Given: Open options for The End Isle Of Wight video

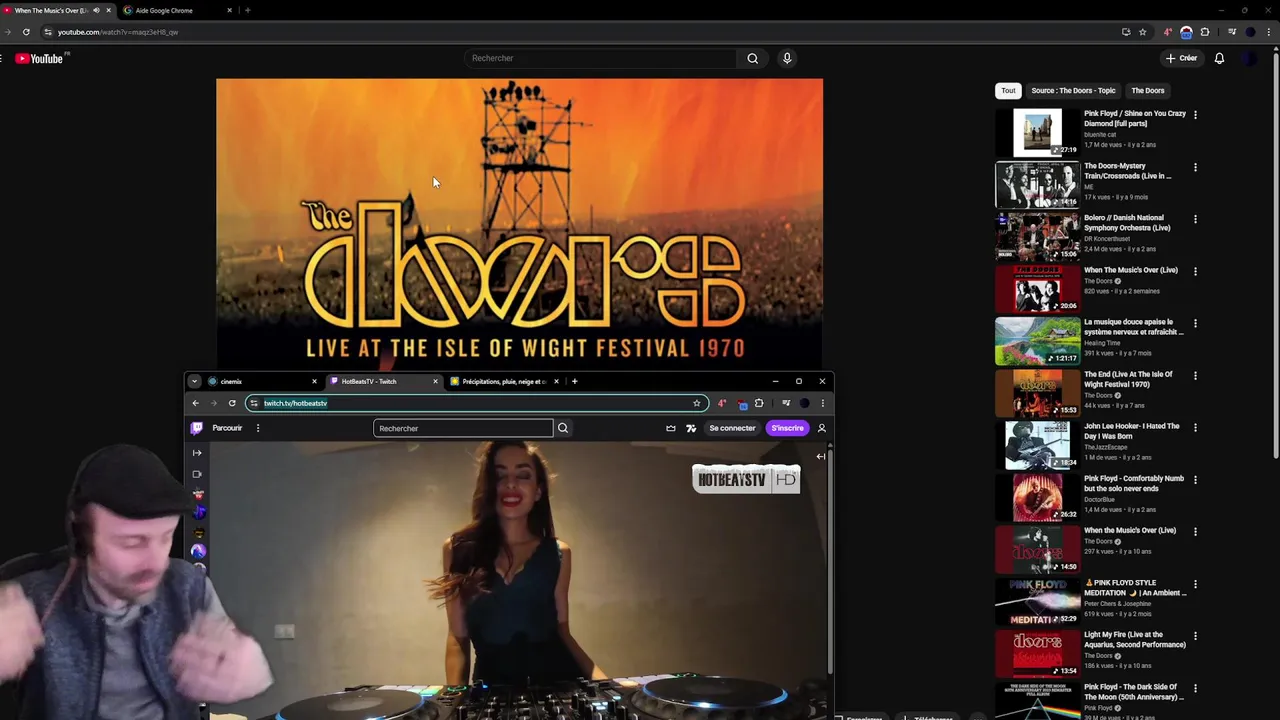Looking at the screenshot, I should (x=1195, y=375).
